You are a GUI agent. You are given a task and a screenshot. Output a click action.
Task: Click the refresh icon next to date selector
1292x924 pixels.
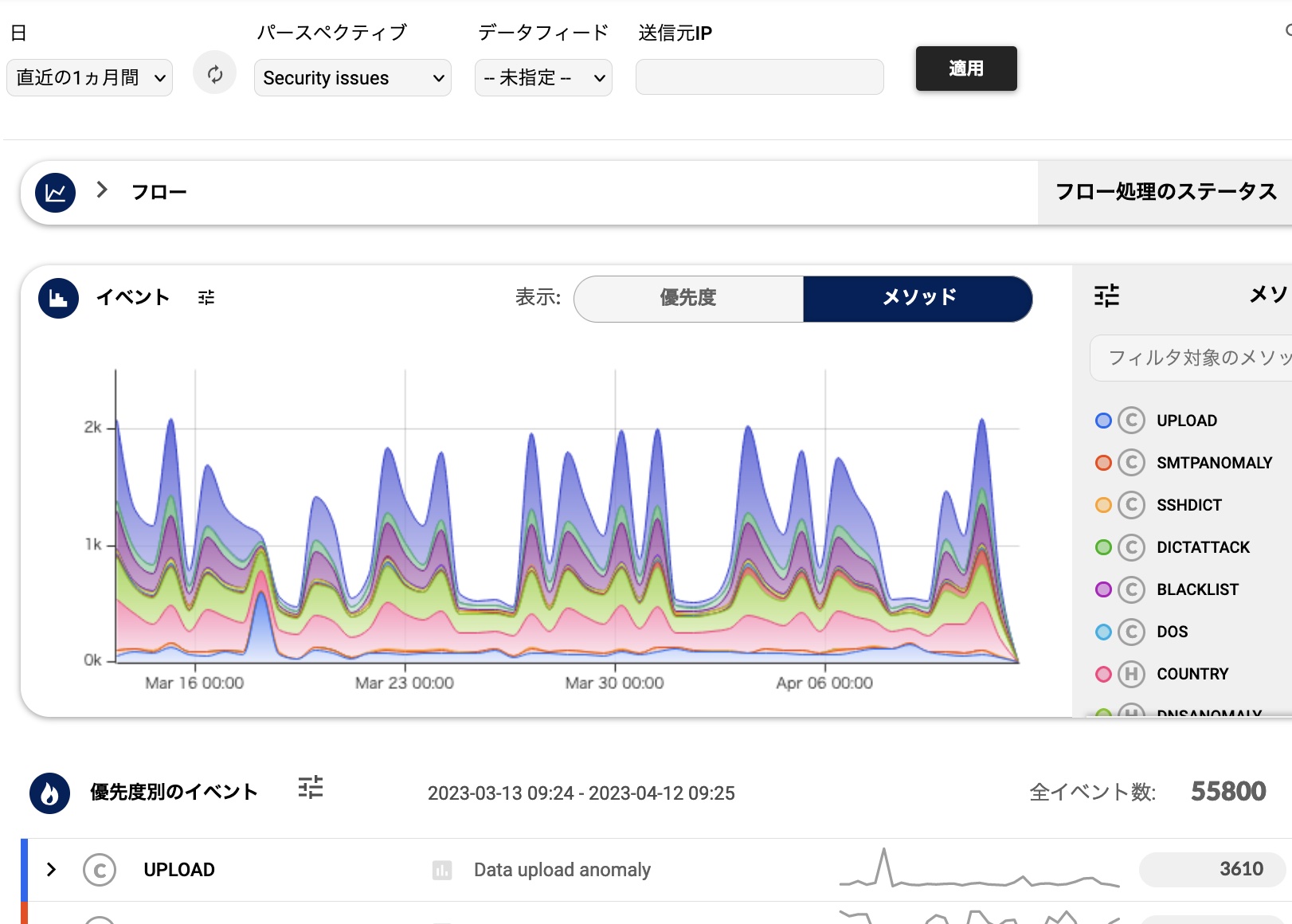tap(214, 74)
